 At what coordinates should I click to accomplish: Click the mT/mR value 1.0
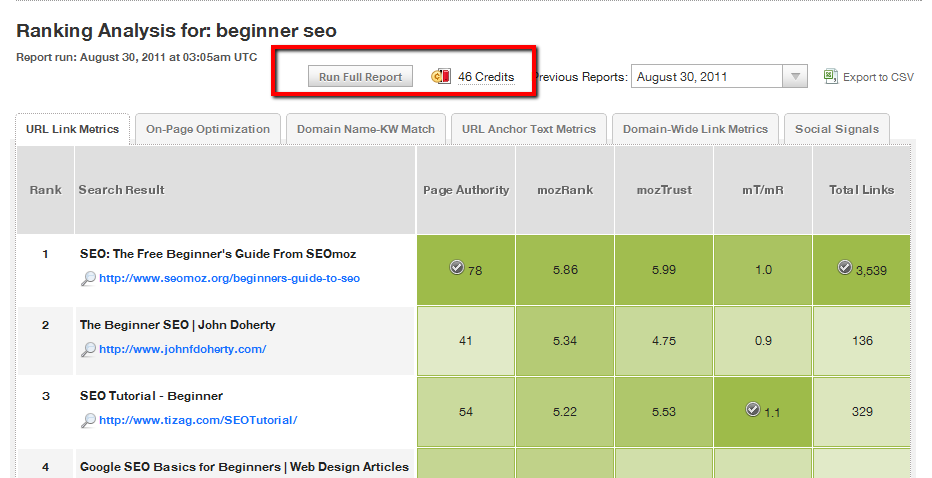[x=763, y=270]
